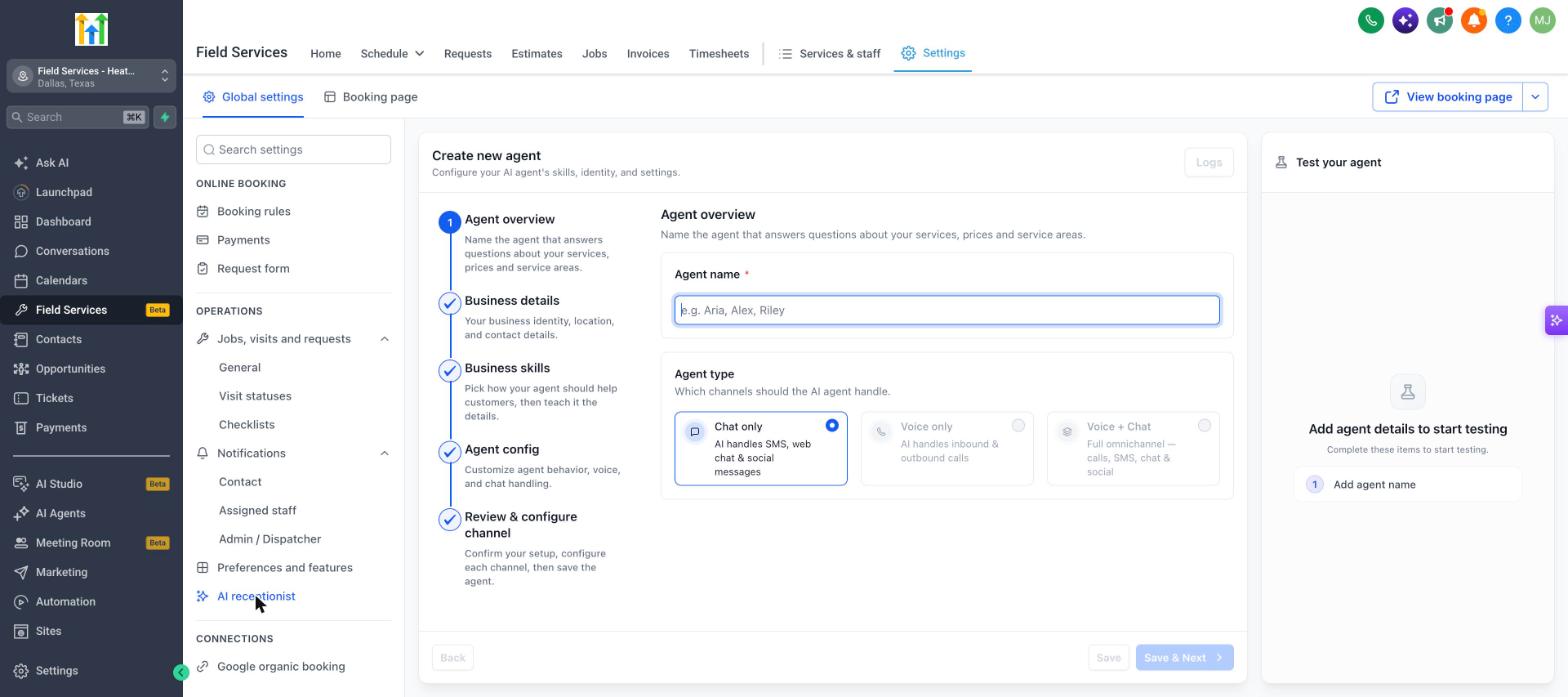Open the megaphone announcements icon

[1439, 20]
